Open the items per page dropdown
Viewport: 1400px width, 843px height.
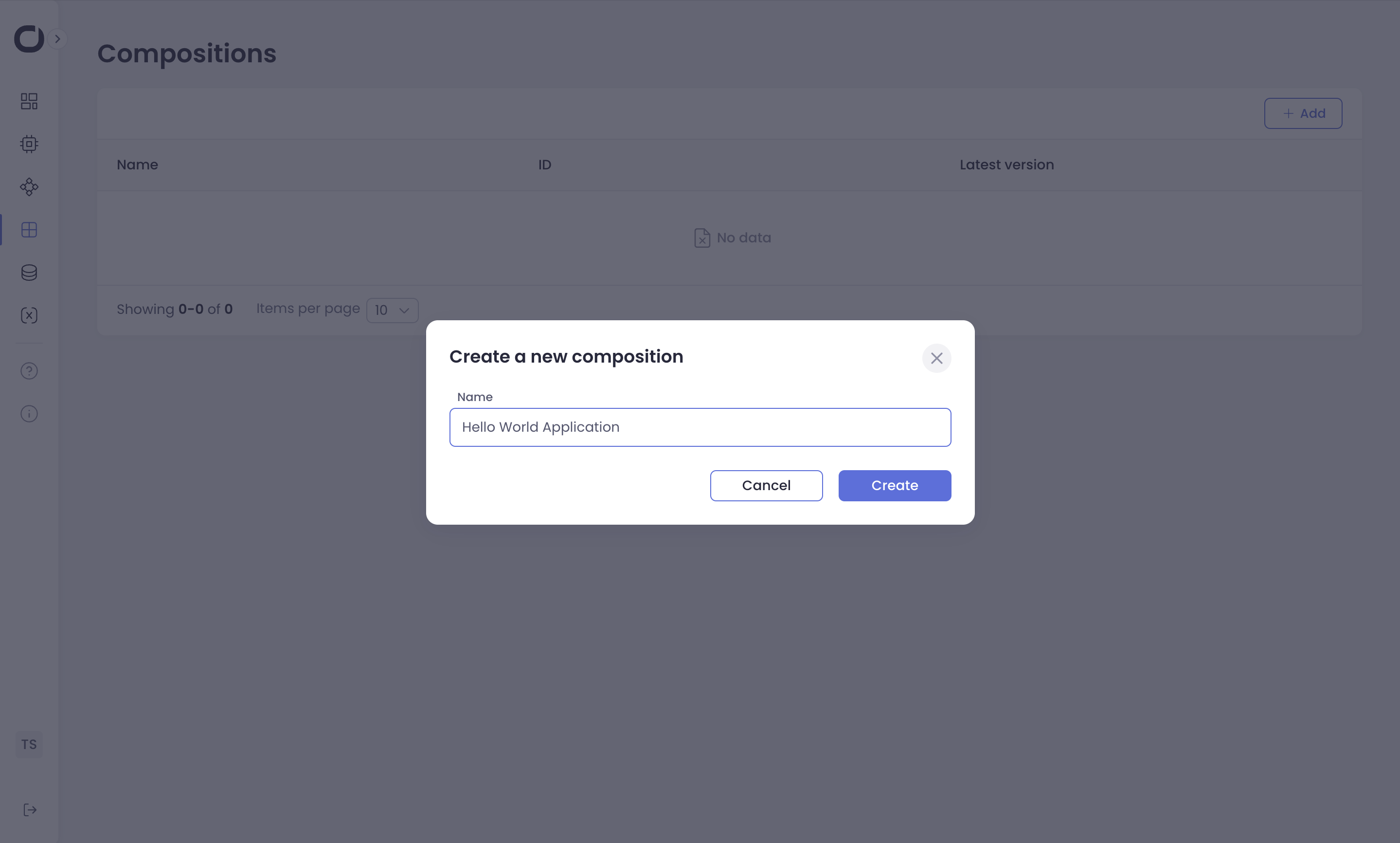coord(392,310)
